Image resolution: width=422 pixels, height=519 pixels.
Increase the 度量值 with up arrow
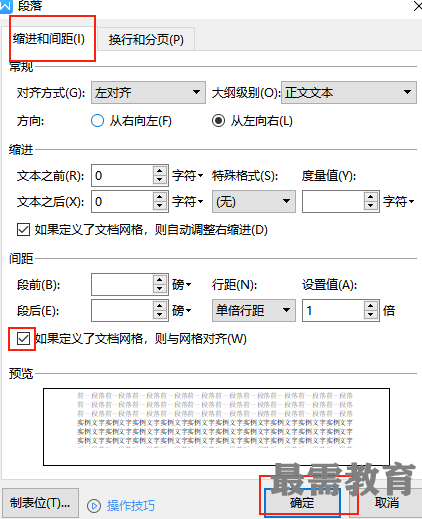[x=371, y=197]
